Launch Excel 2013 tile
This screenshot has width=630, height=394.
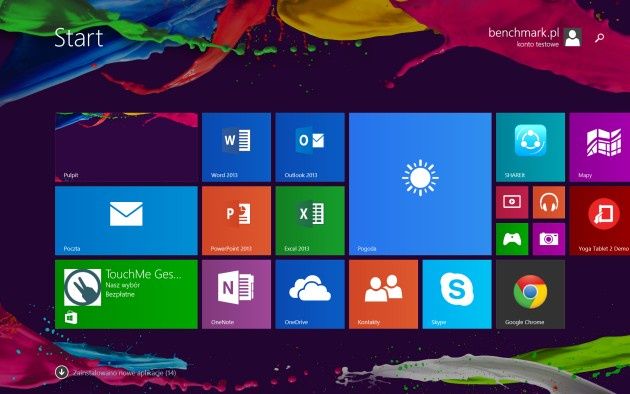310,220
